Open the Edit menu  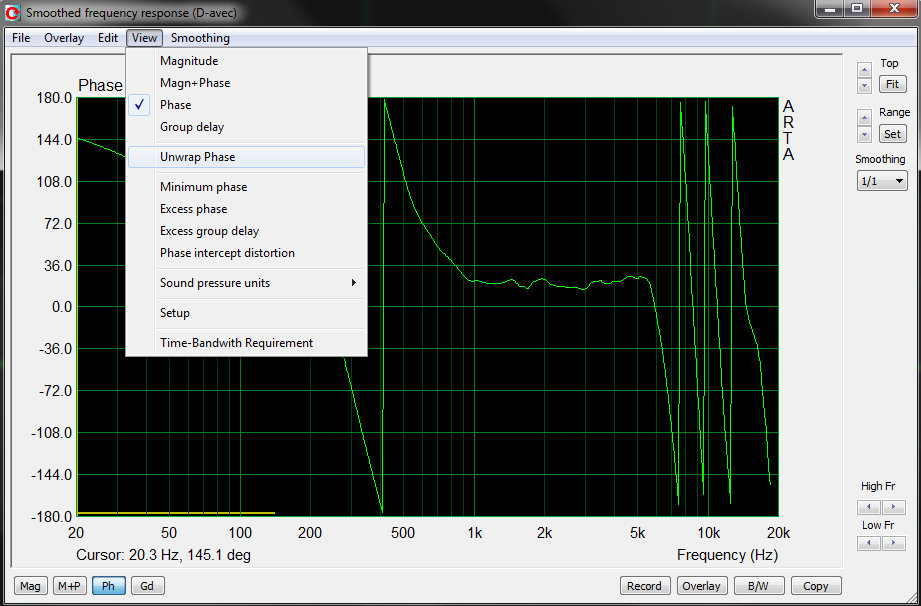108,38
